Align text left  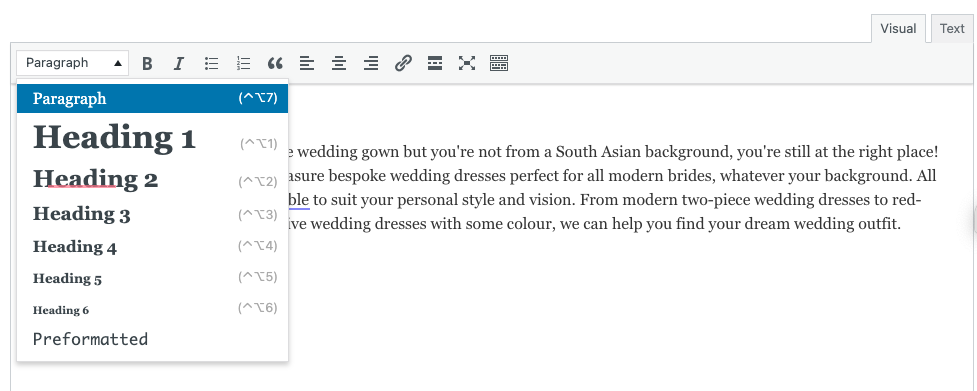[307, 63]
